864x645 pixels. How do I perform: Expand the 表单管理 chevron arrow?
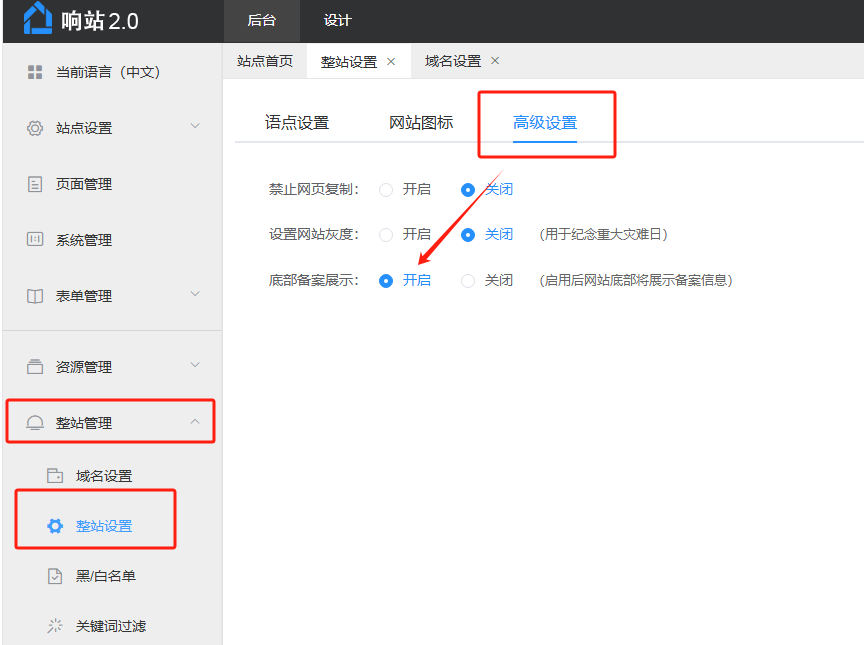point(195,294)
